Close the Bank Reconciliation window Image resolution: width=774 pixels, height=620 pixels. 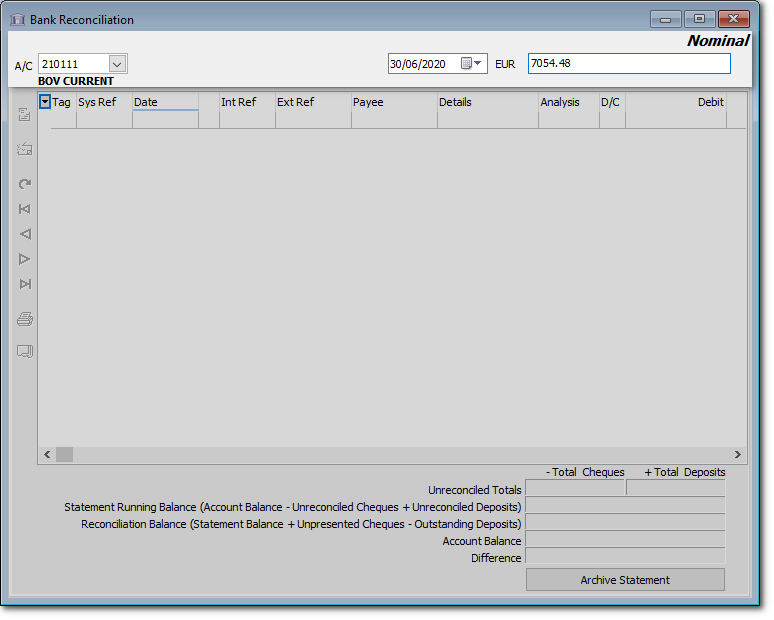click(x=734, y=20)
